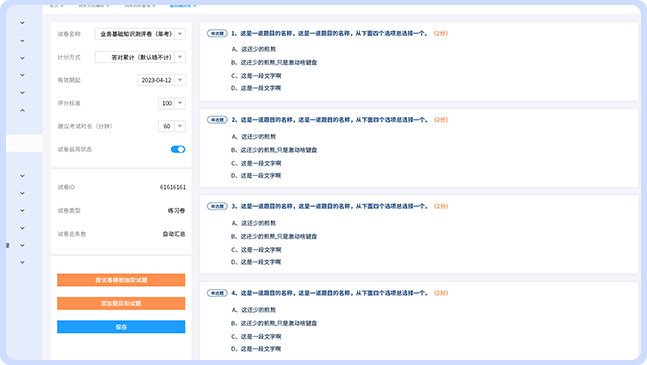This screenshot has height=365, width=647.
Task: Select option B in question 4
Action: (x=274, y=323)
